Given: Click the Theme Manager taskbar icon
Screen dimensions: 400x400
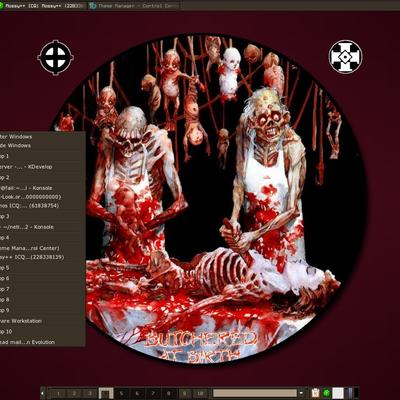Looking at the screenshot, I should (x=93, y=6).
